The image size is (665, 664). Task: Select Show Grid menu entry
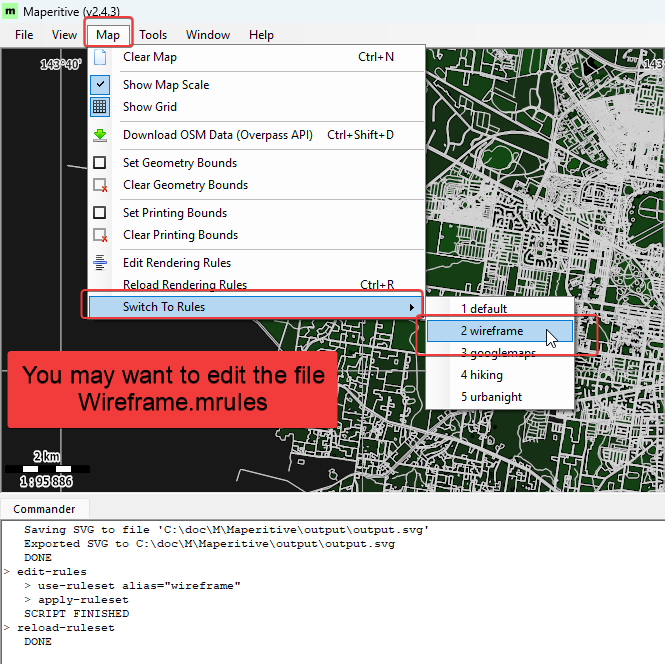tap(256, 107)
